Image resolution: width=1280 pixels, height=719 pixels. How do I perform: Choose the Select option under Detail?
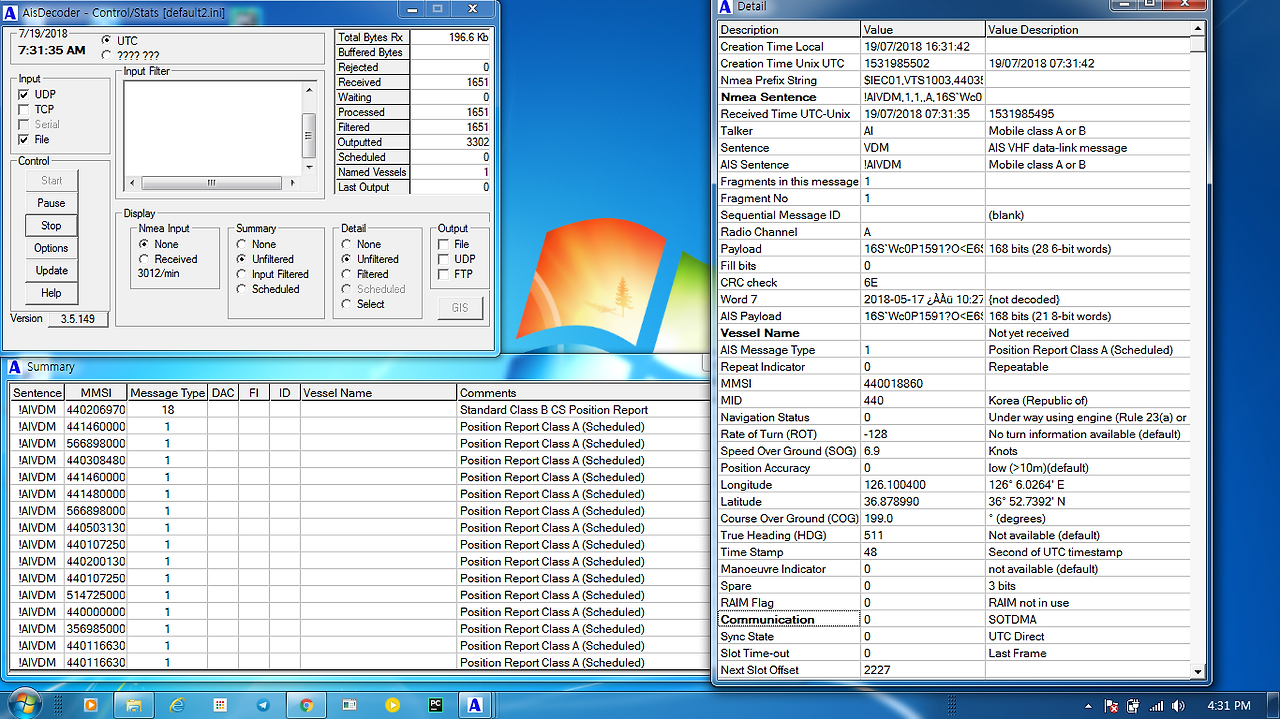click(347, 304)
